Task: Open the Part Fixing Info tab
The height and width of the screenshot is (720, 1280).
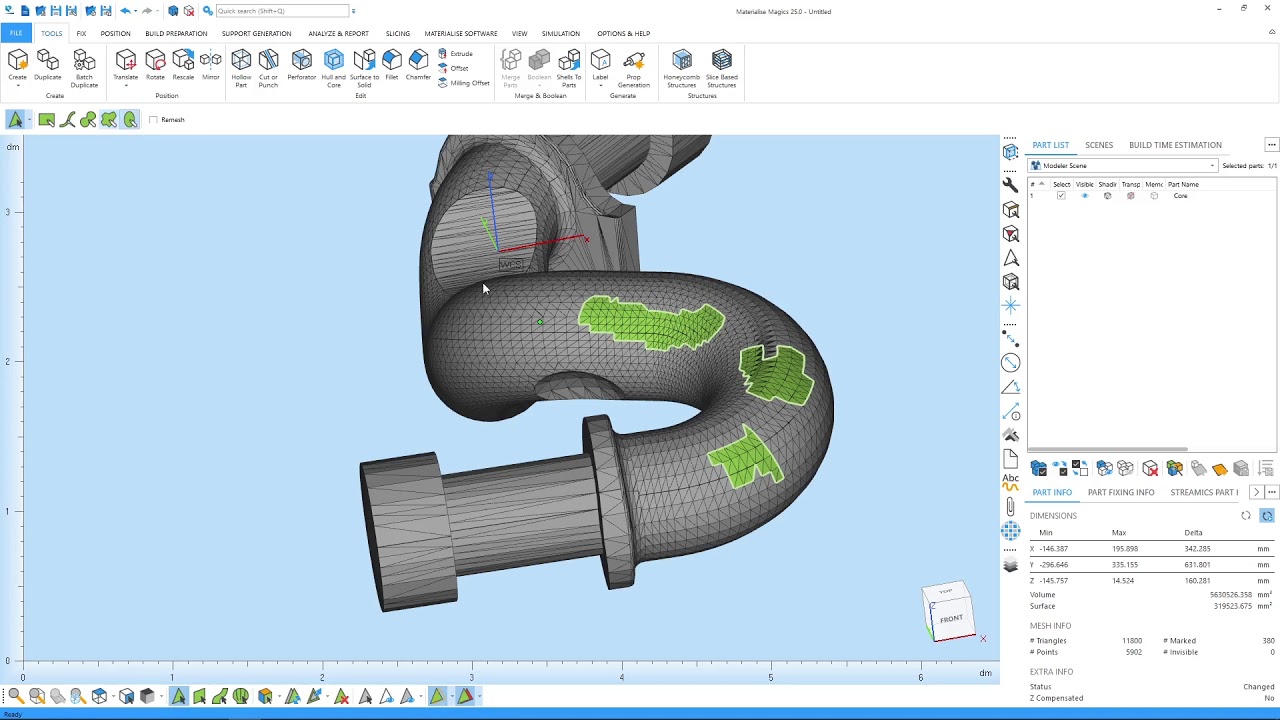Action: [1121, 492]
